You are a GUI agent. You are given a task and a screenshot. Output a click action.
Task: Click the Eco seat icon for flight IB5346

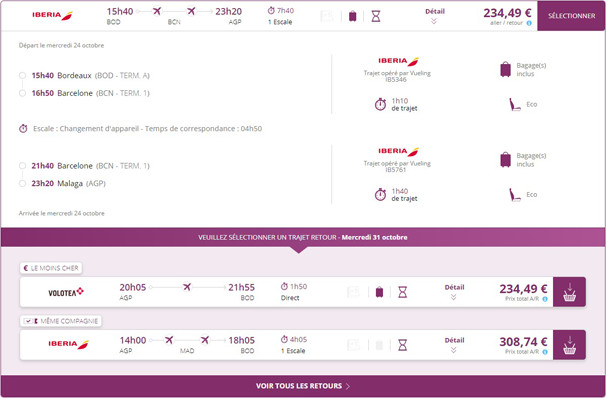click(x=515, y=105)
